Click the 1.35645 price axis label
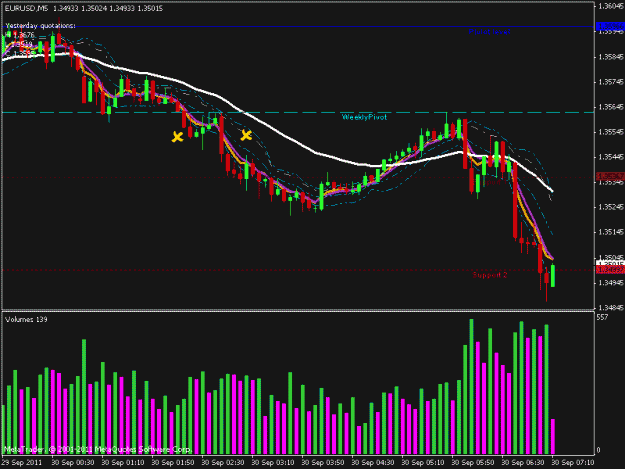This screenshot has width=625, height=469. click(611, 107)
